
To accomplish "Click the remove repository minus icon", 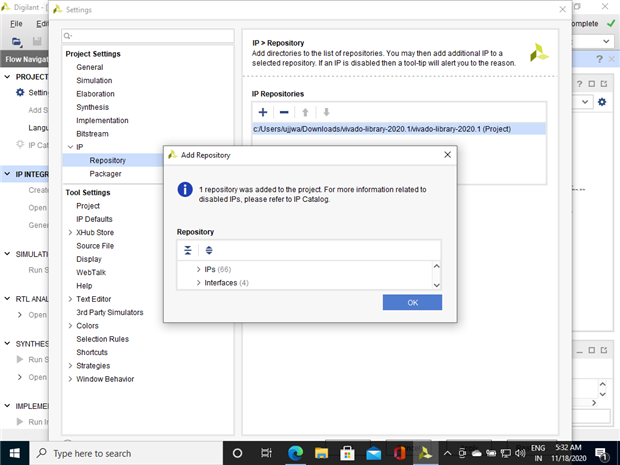I will click(284, 112).
